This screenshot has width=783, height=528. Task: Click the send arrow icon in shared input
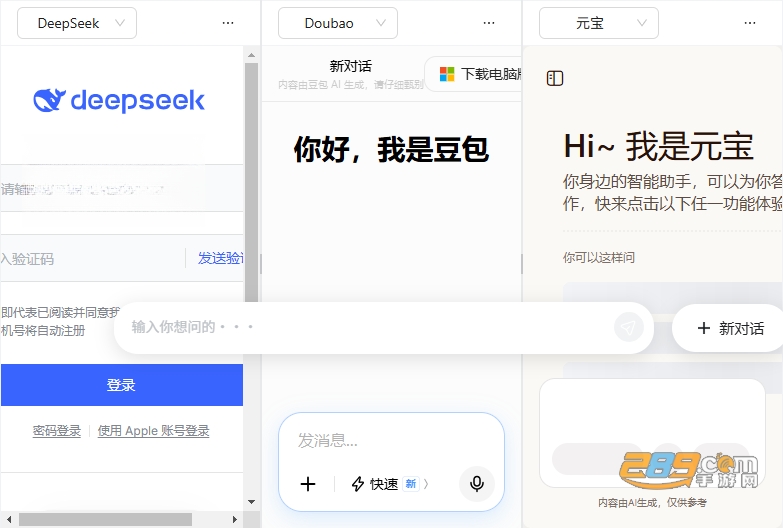(x=628, y=328)
